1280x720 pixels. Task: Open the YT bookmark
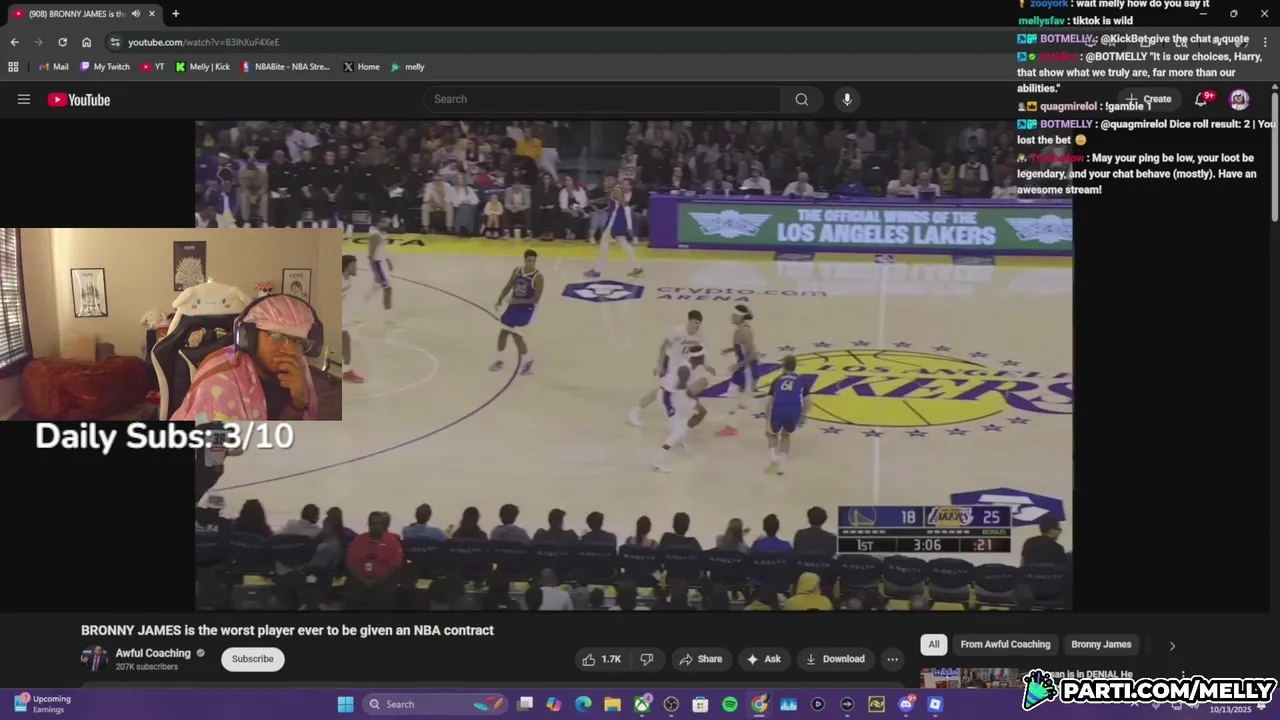pyautogui.click(x=153, y=67)
